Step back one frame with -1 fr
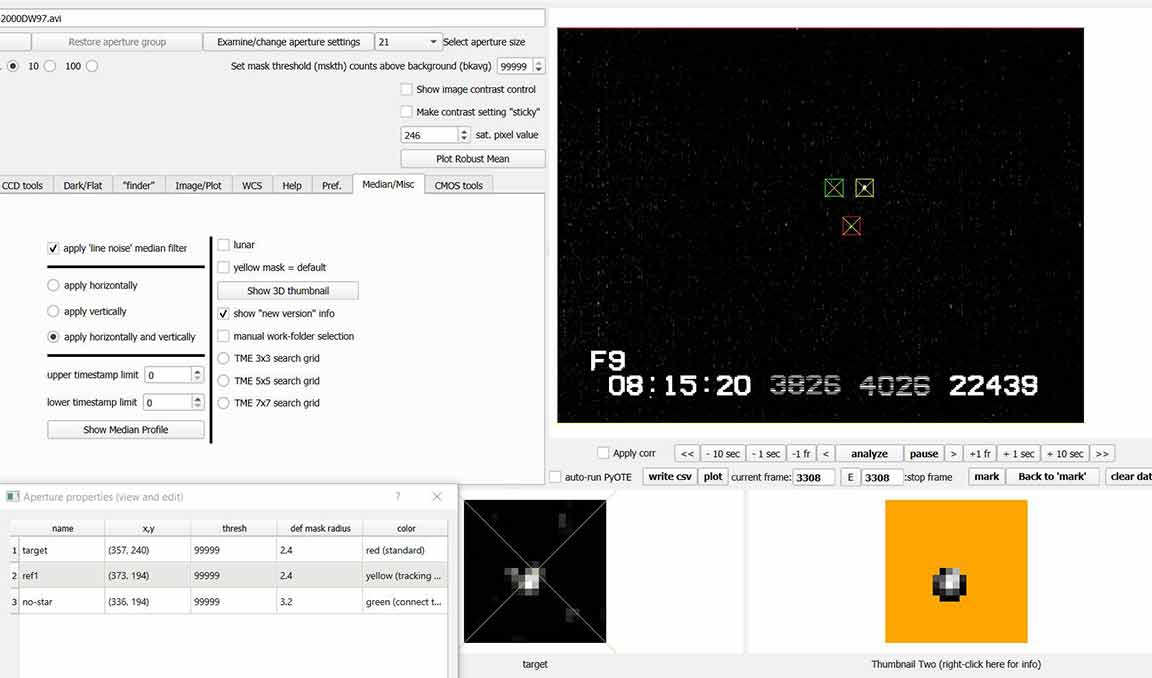This screenshot has width=1152, height=678. (800, 453)
